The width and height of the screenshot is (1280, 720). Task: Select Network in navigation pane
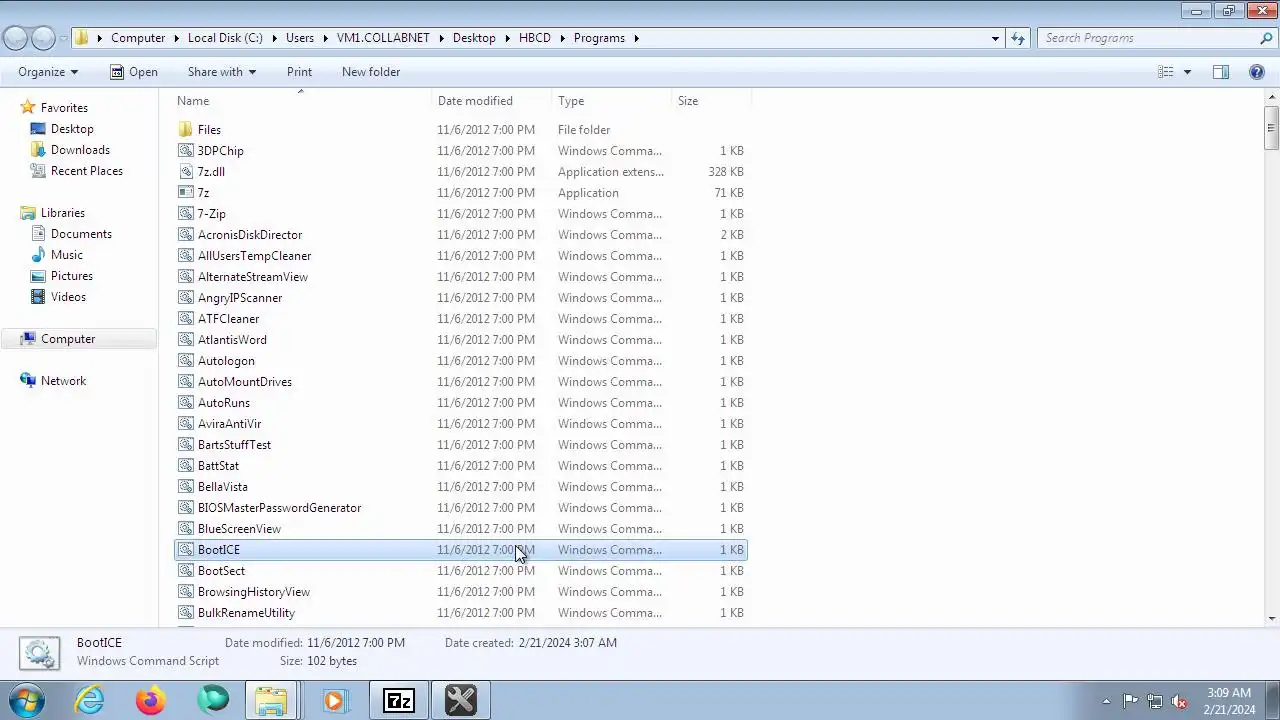[63, 381]
